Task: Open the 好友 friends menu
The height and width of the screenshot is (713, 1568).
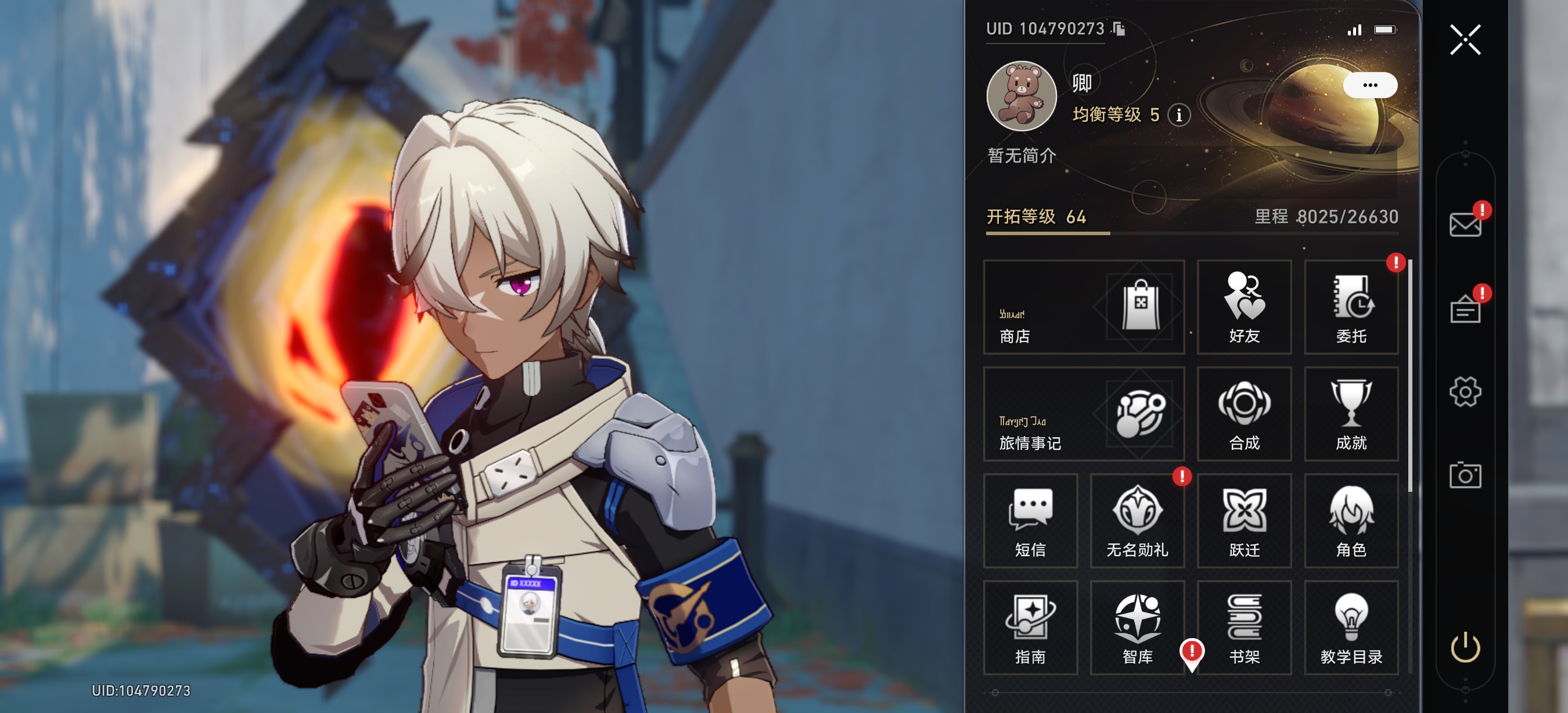Action: (1244, 307)
